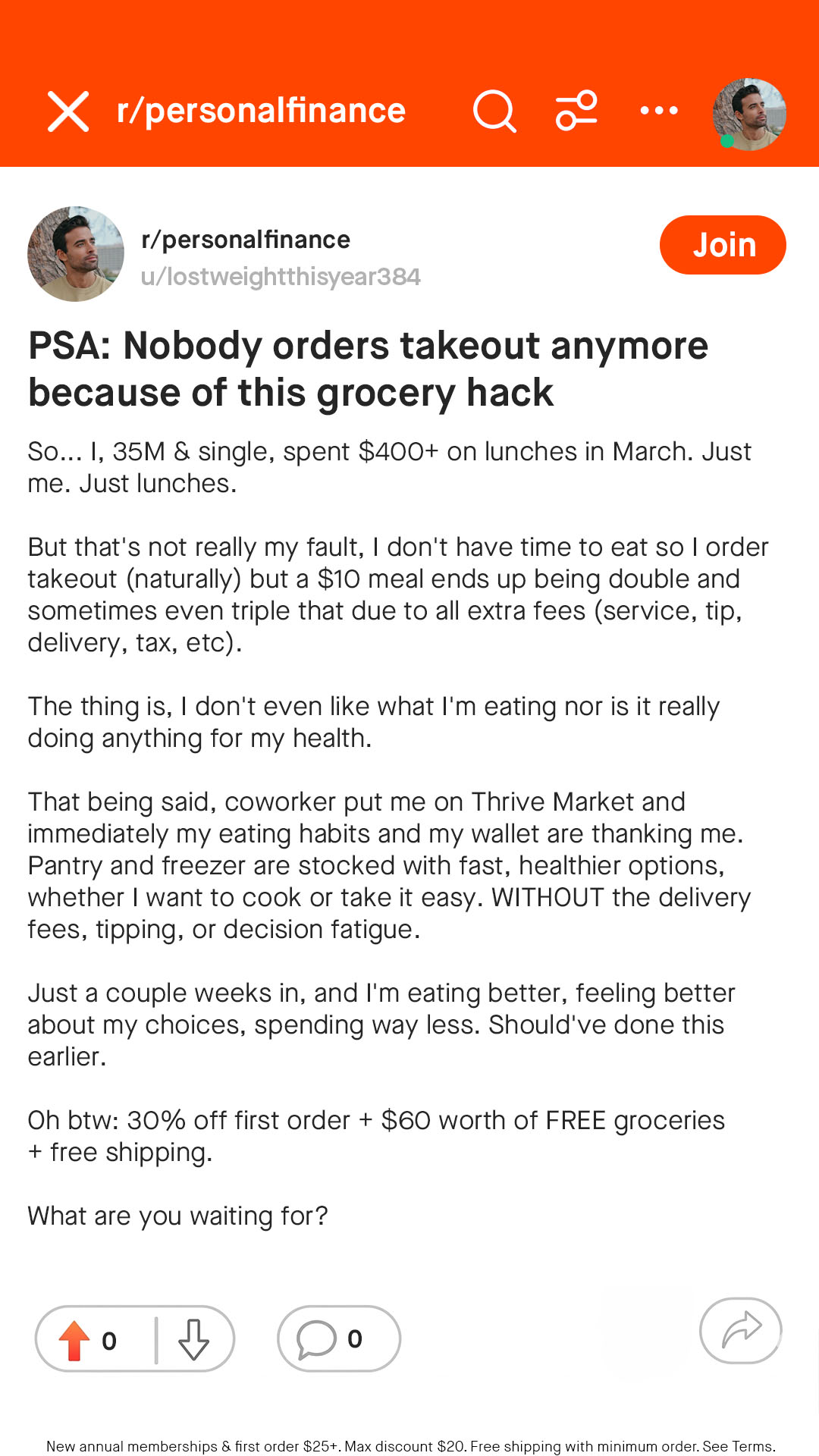Open the filter sliders icon in header
Image resolution: width=819 pixels, height=1456 pixels.
click(x=576, y=111)
